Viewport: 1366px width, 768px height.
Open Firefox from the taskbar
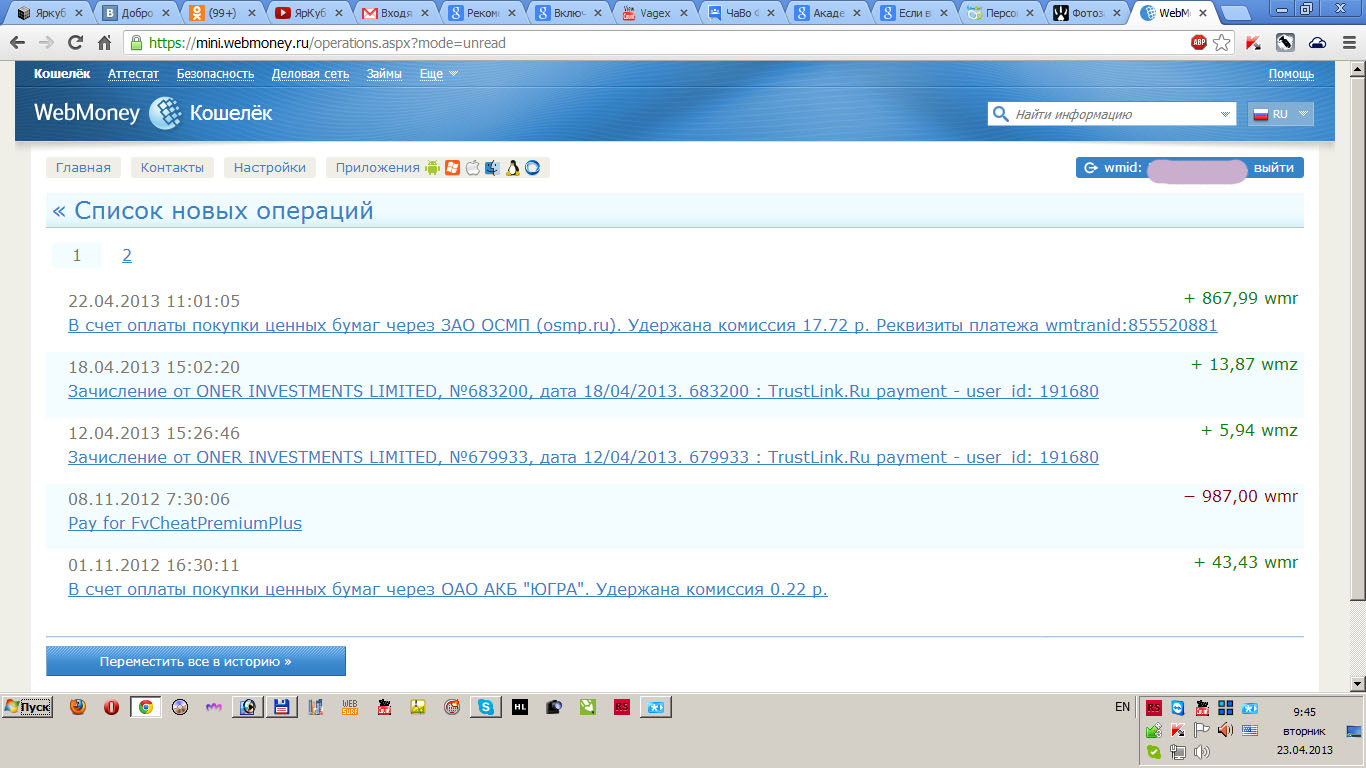click(78, 707)
